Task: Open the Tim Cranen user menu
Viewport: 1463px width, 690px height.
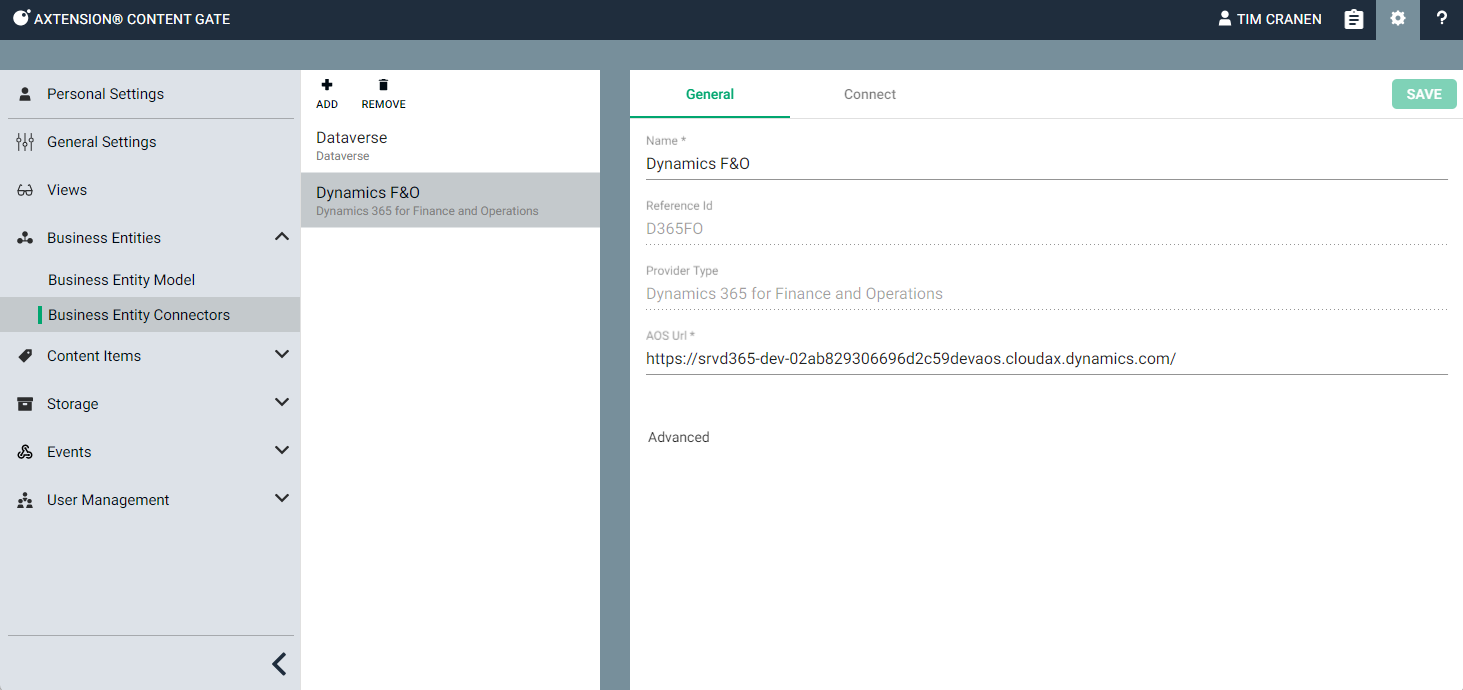Action: coord(1269,19)
